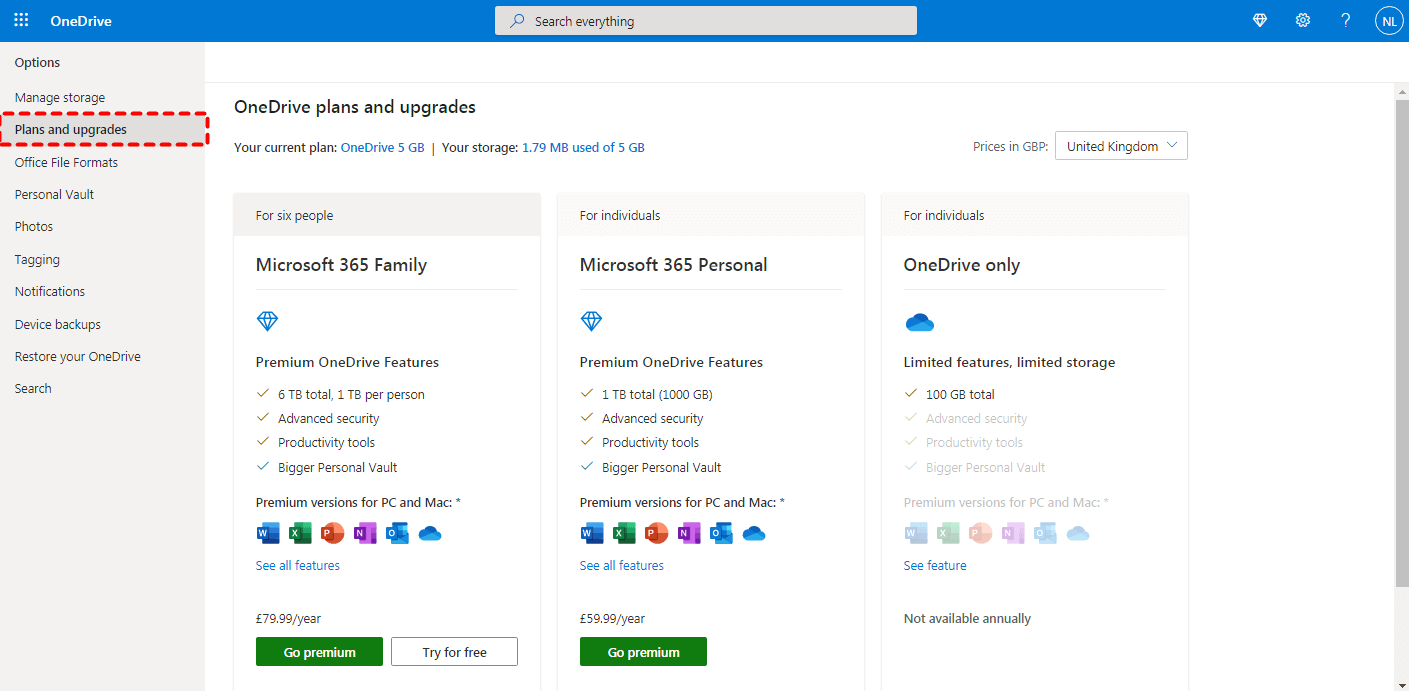Click the Word icon under Microsoft 365 Family

(268, 533)
